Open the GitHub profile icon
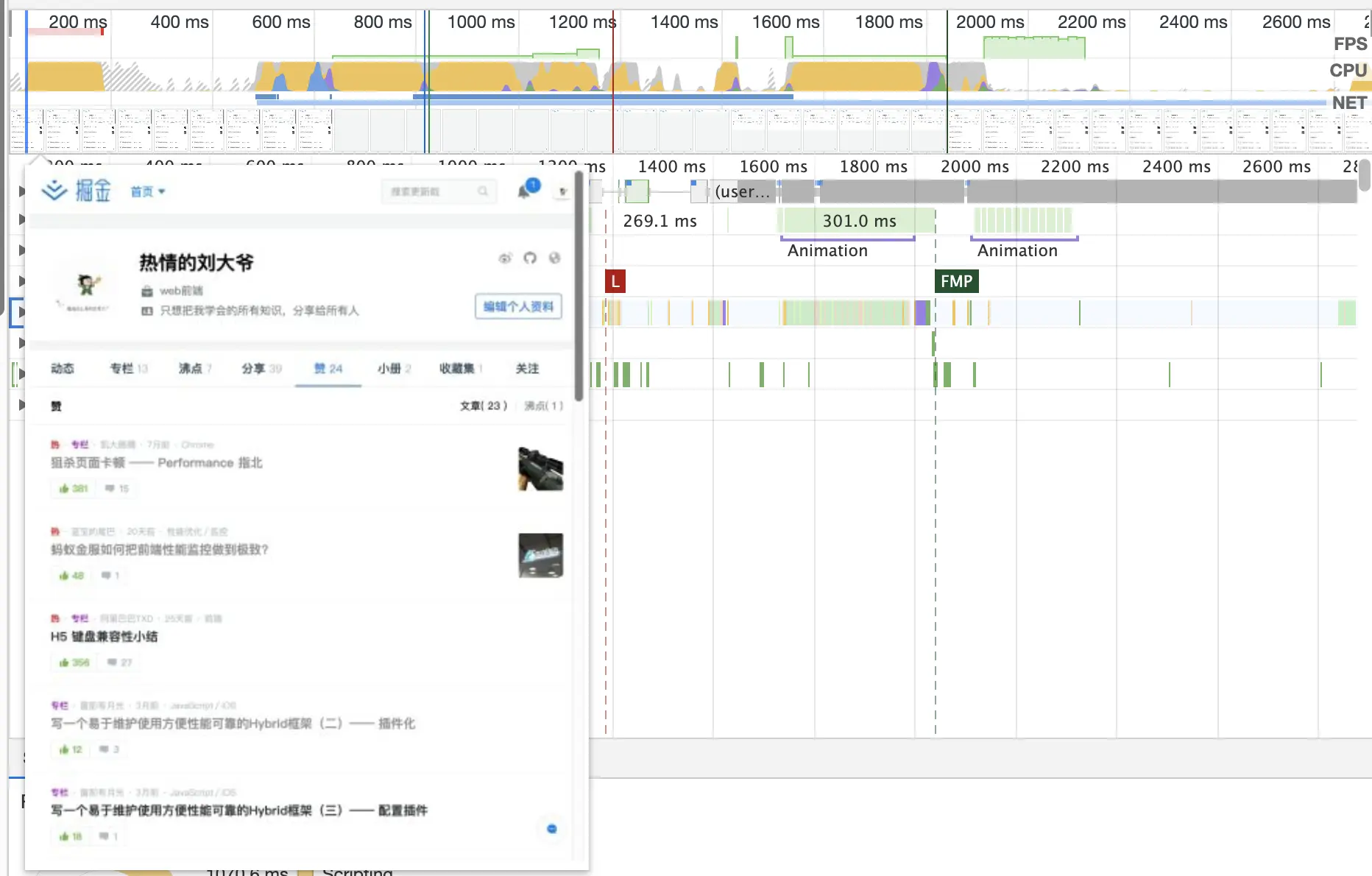This screenshot has height=876, width=1372. tap(530, 258)
